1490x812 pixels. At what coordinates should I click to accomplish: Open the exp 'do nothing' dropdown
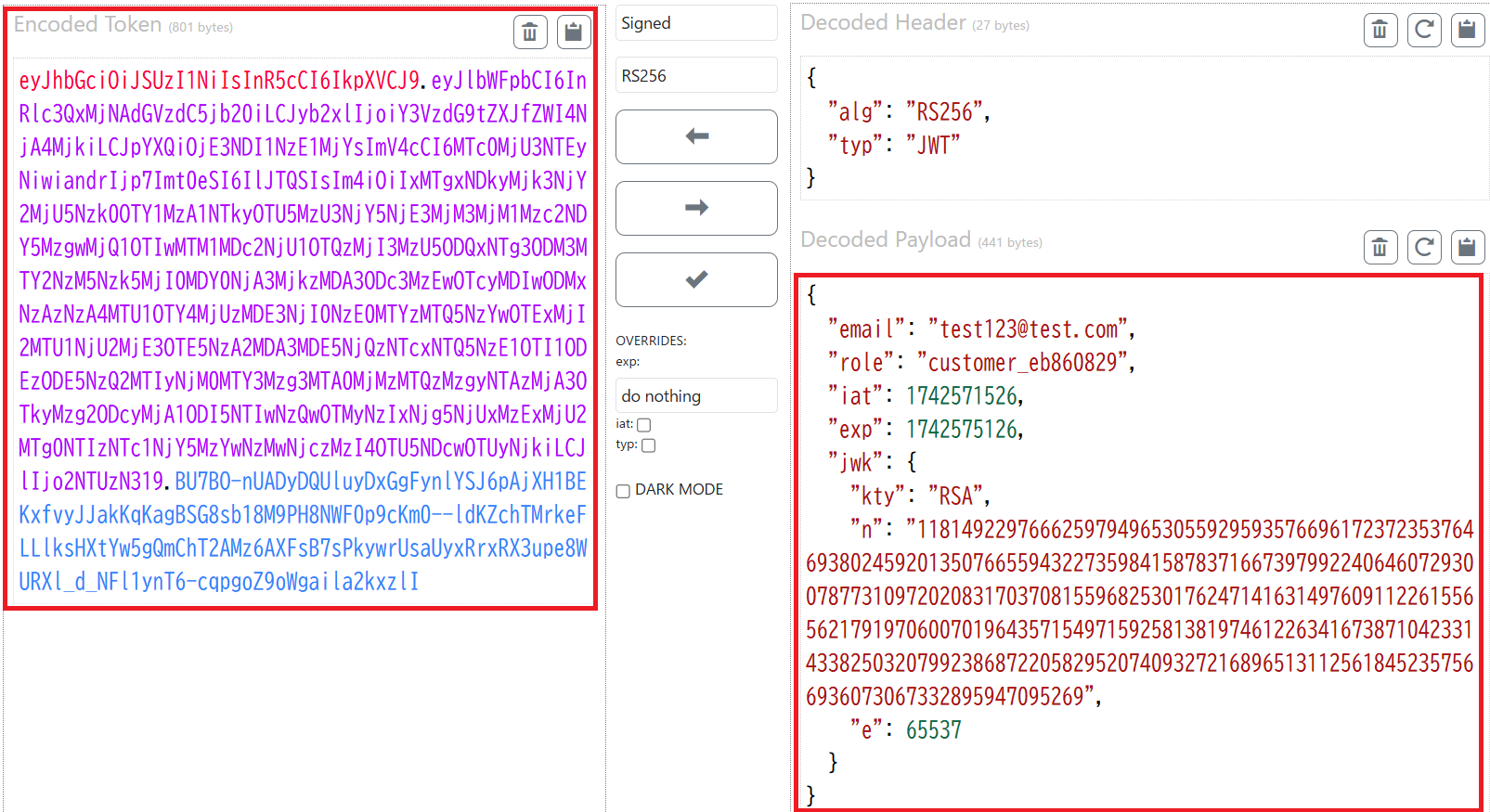pyautogui.click(x=696, y=396)
